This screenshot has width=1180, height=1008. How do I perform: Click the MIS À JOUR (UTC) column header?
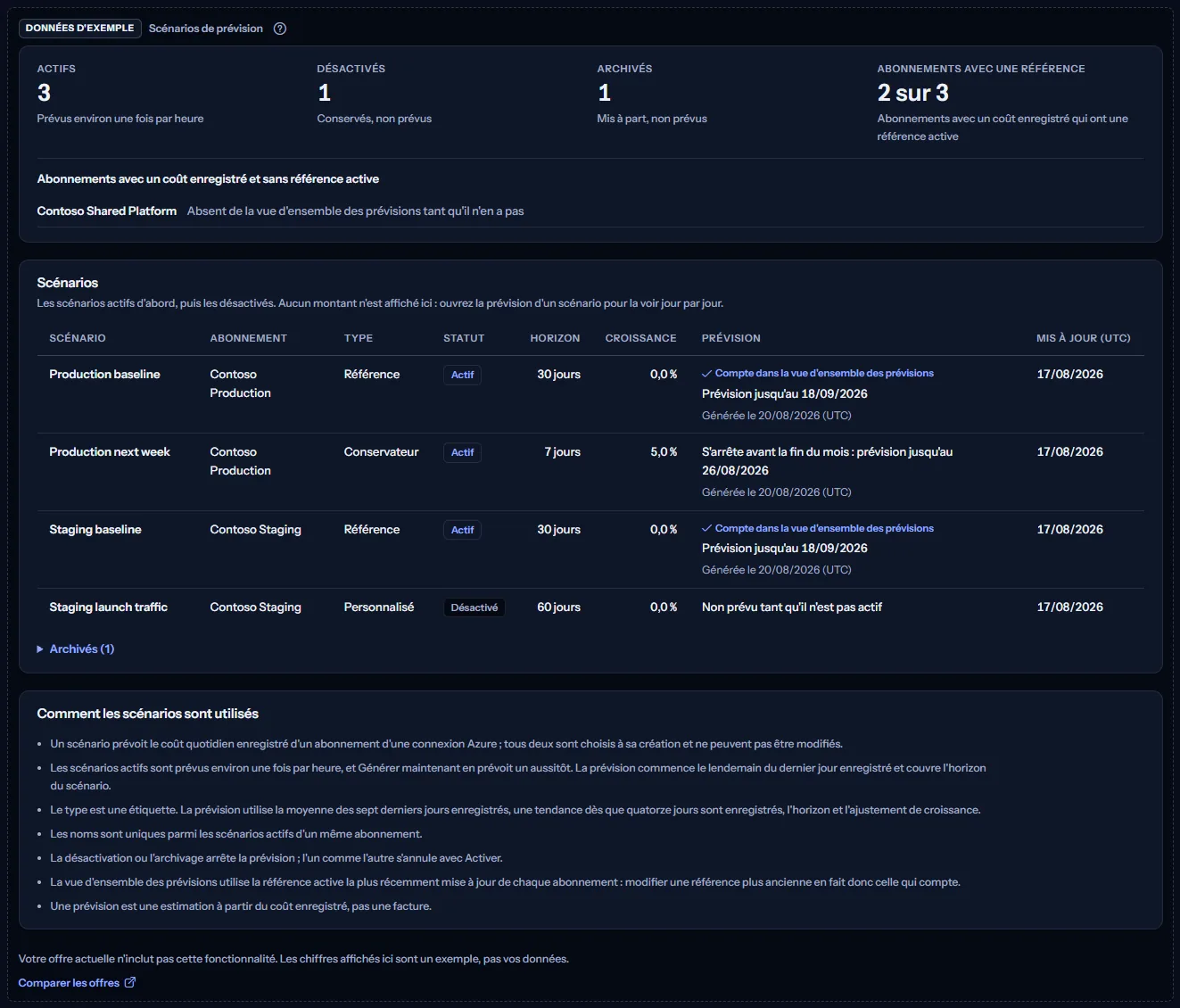(x=1084, y=339)
